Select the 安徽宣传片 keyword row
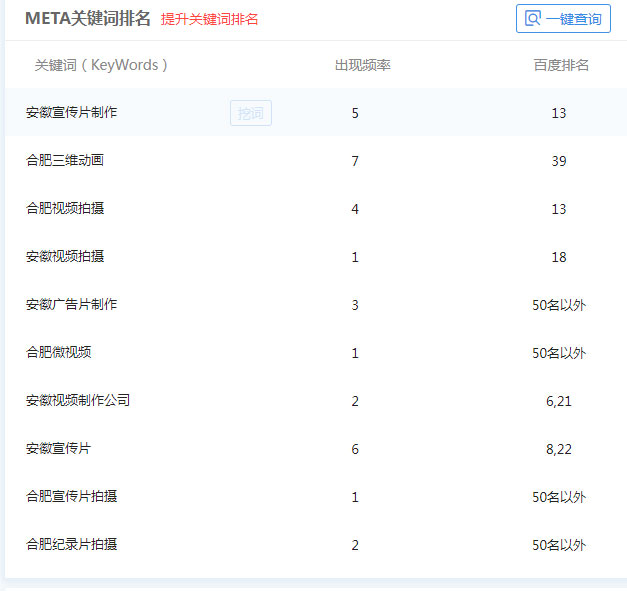627x591 pixels. [58, 448]
